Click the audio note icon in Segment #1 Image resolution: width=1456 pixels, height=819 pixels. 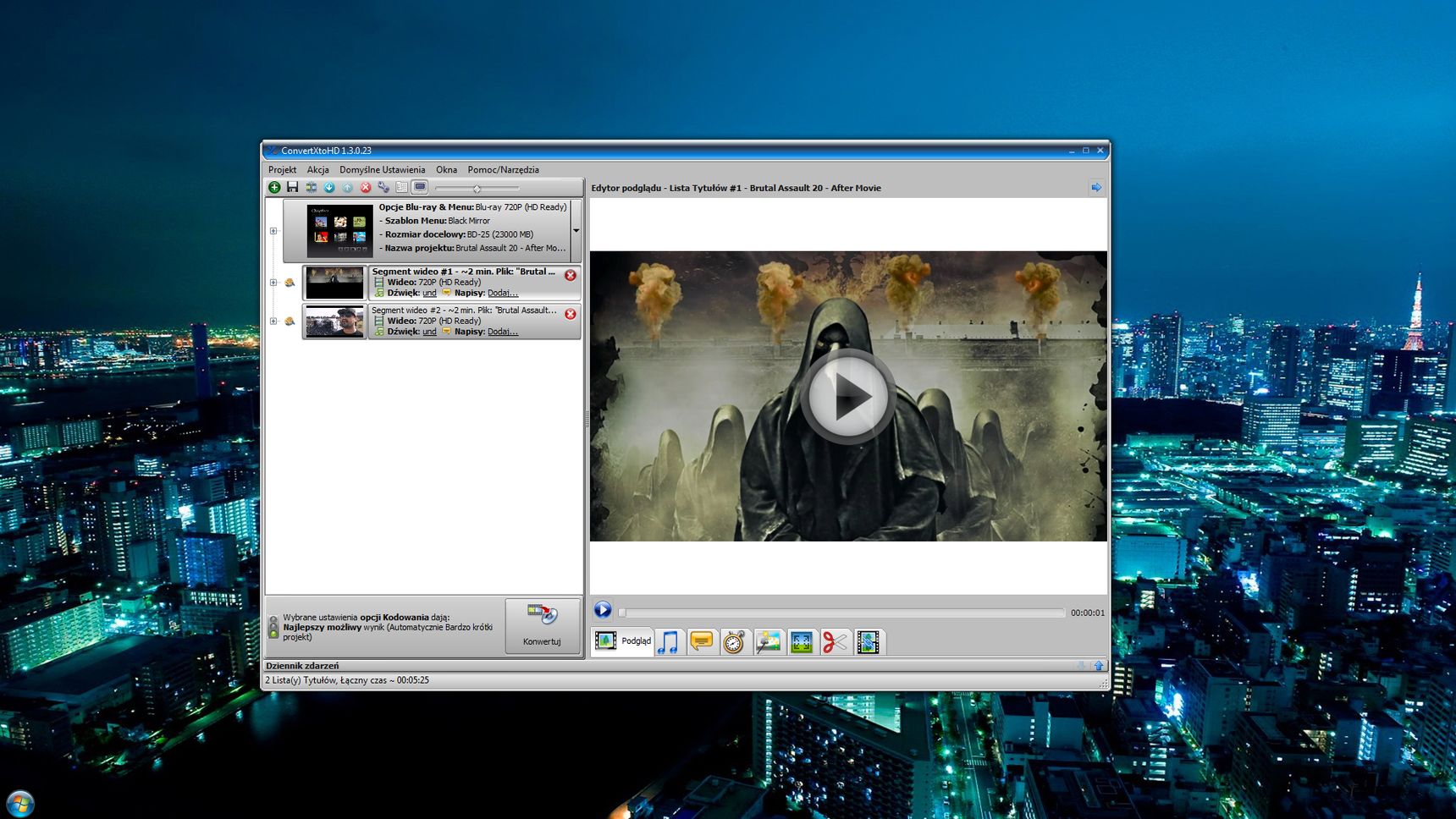(379, 293)
